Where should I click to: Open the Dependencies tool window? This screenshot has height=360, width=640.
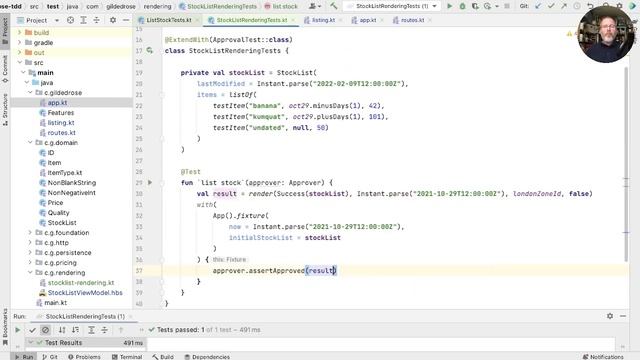click(207, 357)
